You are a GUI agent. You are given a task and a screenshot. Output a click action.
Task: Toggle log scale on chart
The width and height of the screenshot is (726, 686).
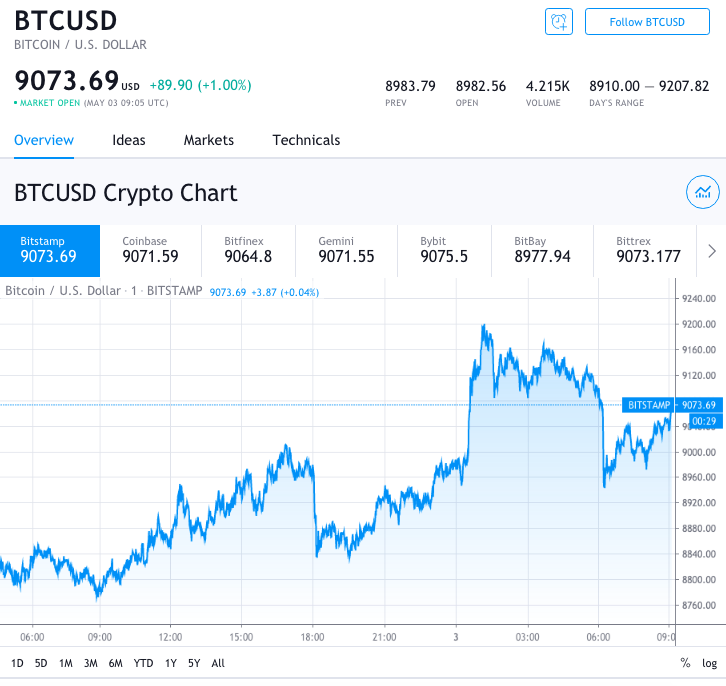(x=709, y=663)
